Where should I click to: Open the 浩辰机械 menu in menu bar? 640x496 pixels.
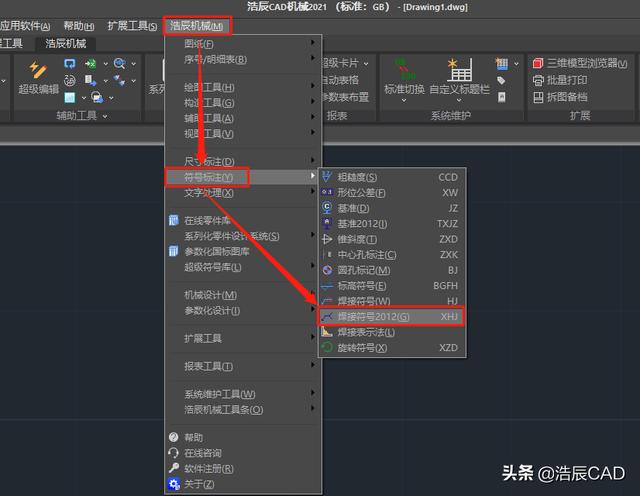pos(196,25)
